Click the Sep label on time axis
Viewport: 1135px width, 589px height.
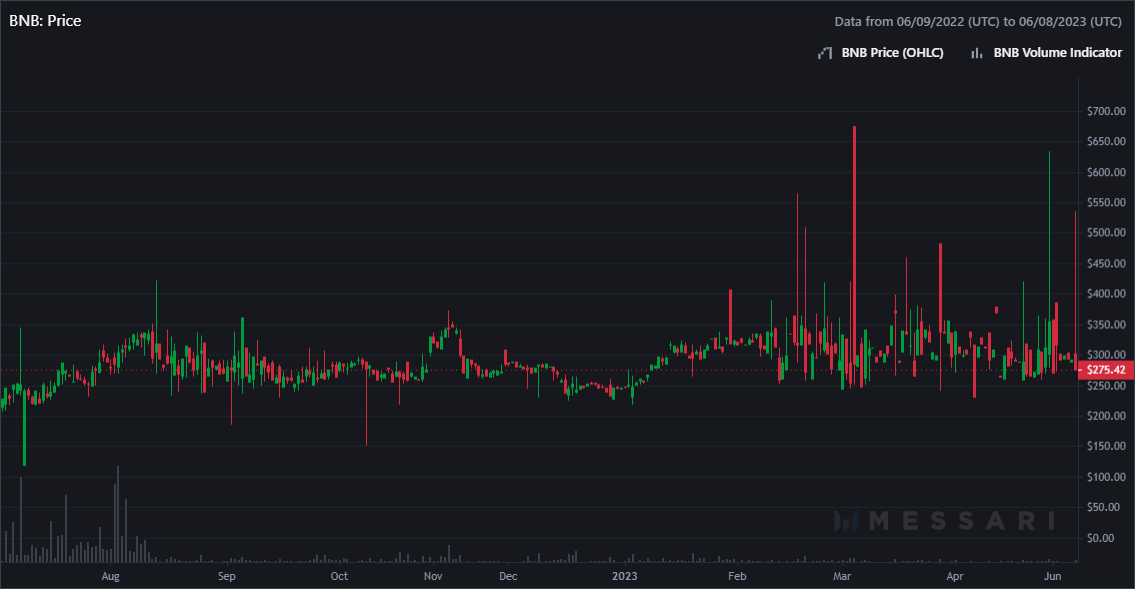(227, 577)
